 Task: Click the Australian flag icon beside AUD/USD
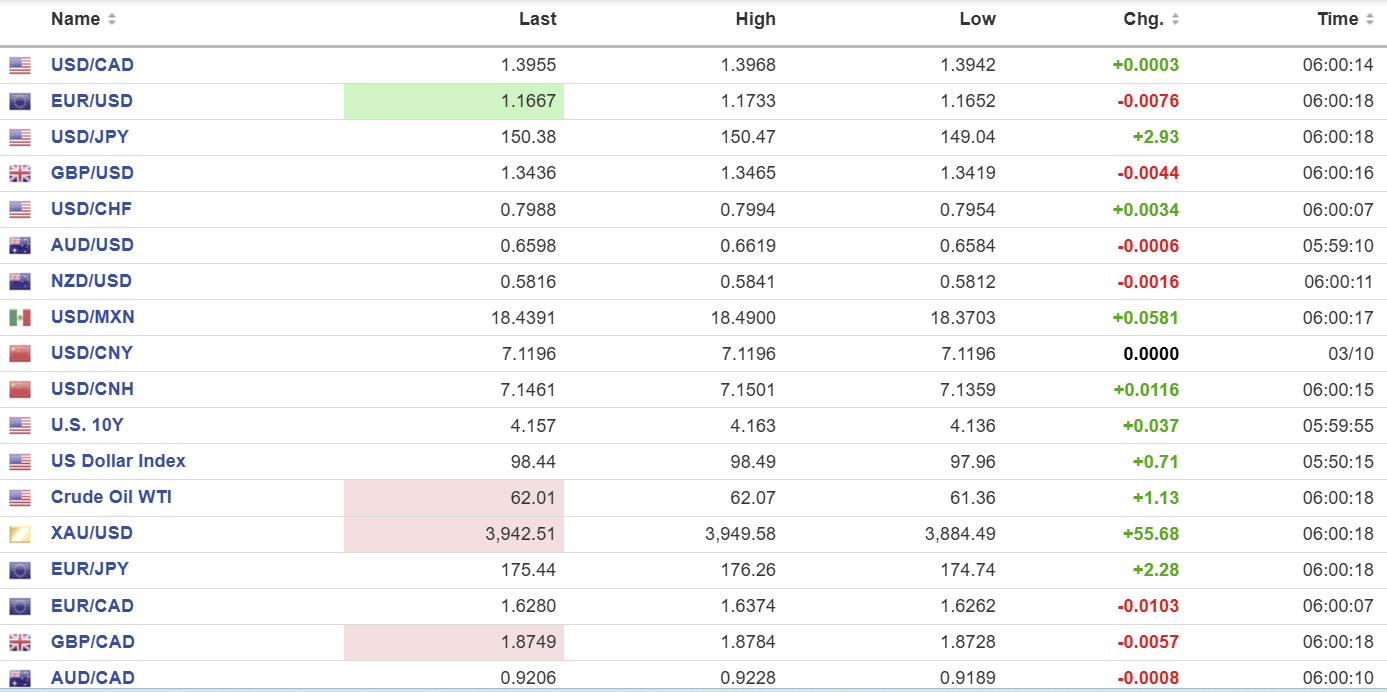19,245
